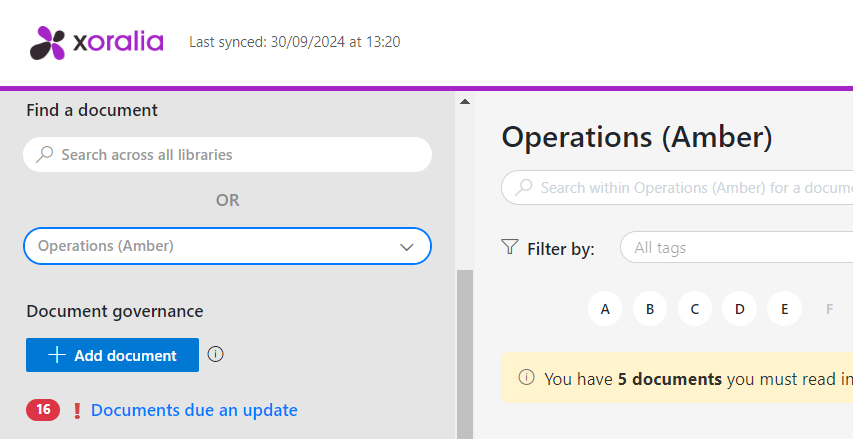Open Documents due an update link

coord(194,410)
